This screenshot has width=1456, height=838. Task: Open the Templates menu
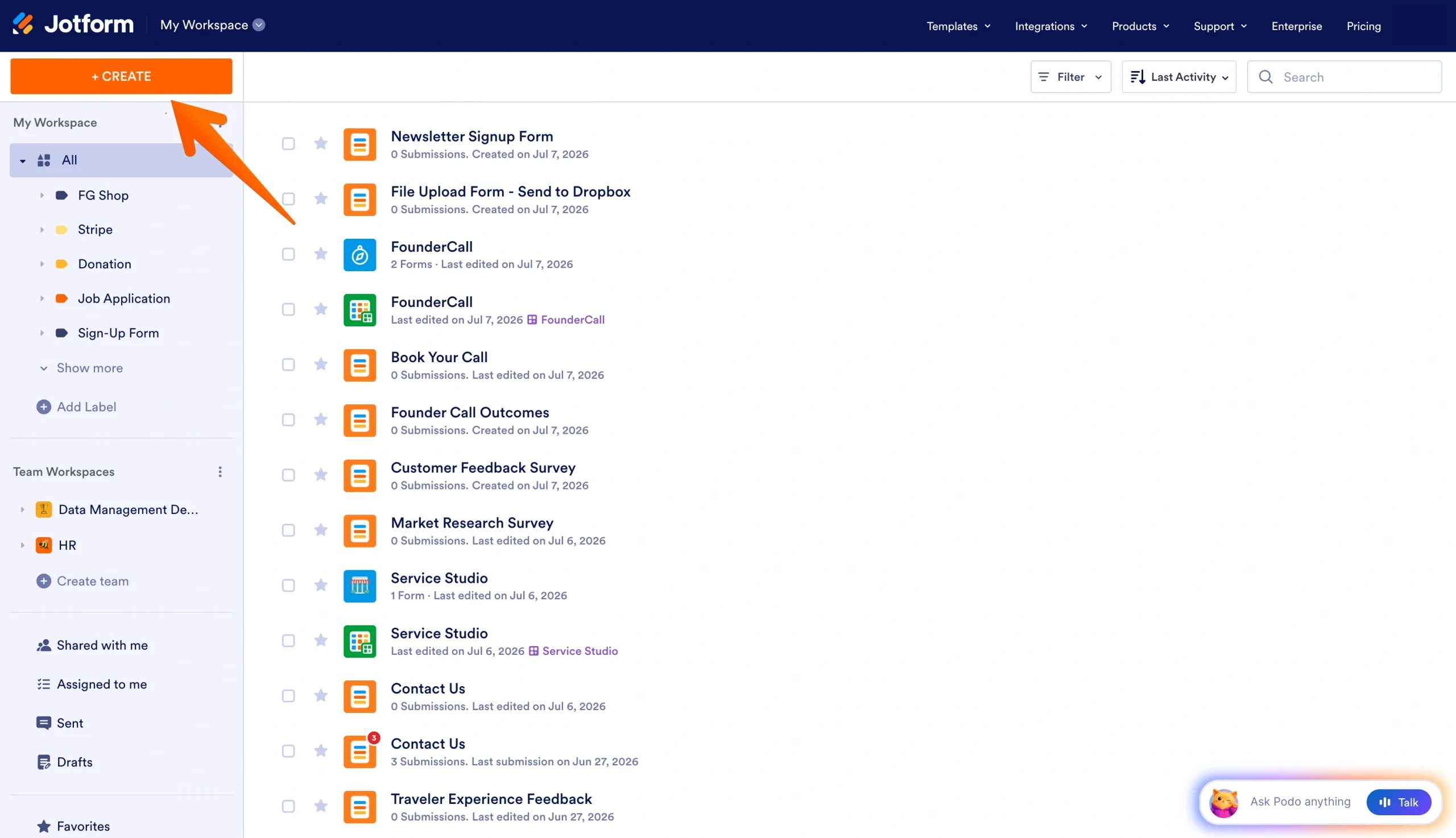[x=958, y=26]
